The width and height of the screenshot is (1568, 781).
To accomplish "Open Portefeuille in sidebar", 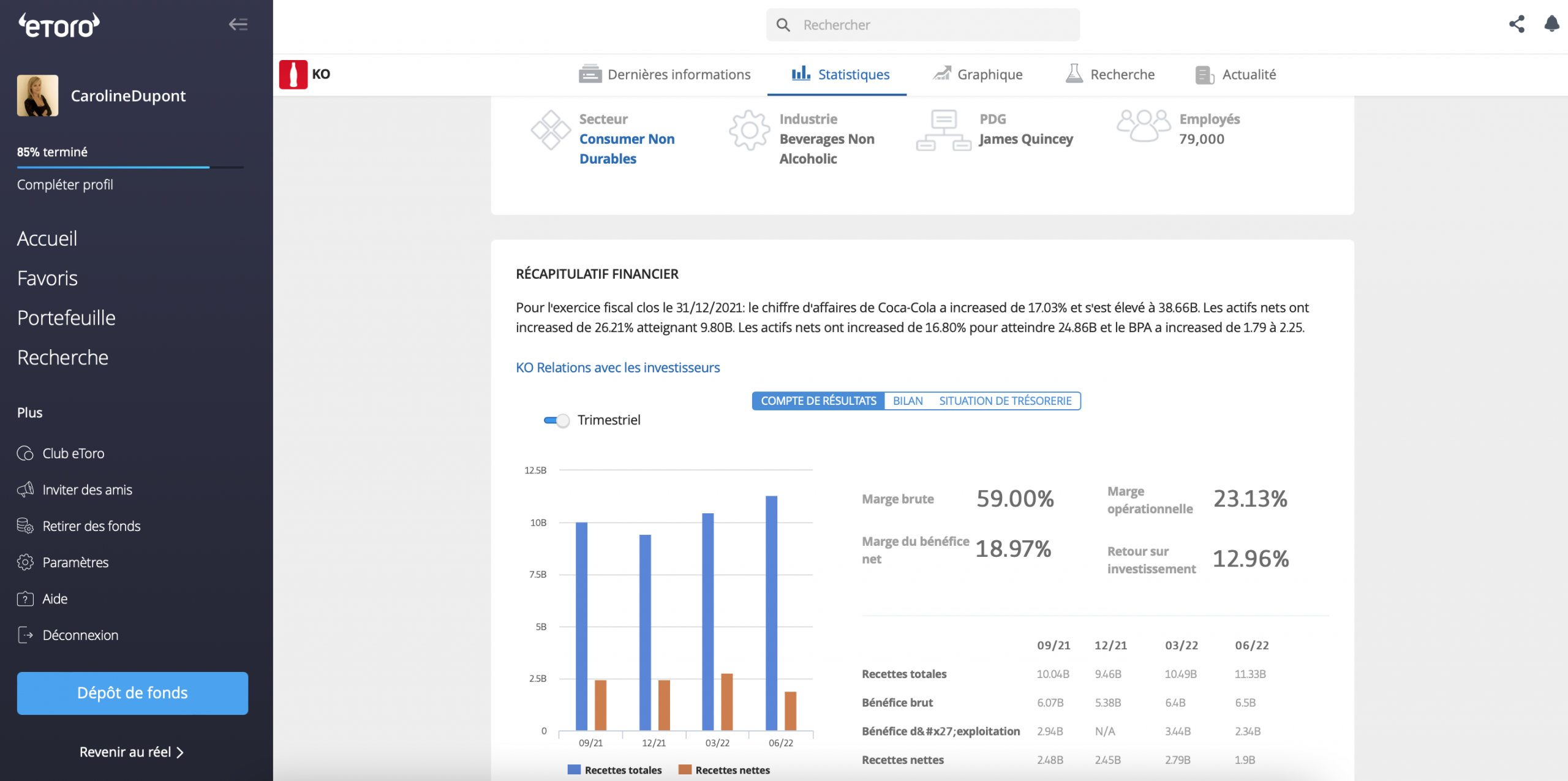I will click(66, 318).
